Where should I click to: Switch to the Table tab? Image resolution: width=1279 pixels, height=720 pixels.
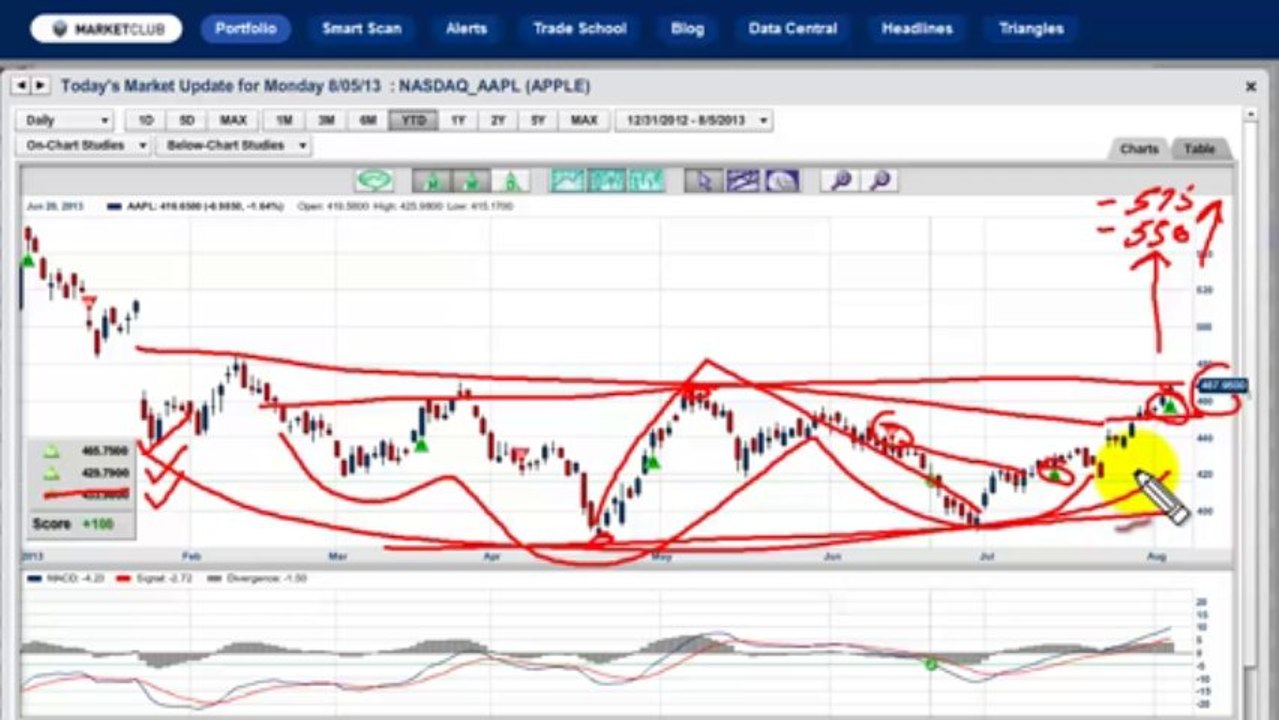pos(1200,148)
